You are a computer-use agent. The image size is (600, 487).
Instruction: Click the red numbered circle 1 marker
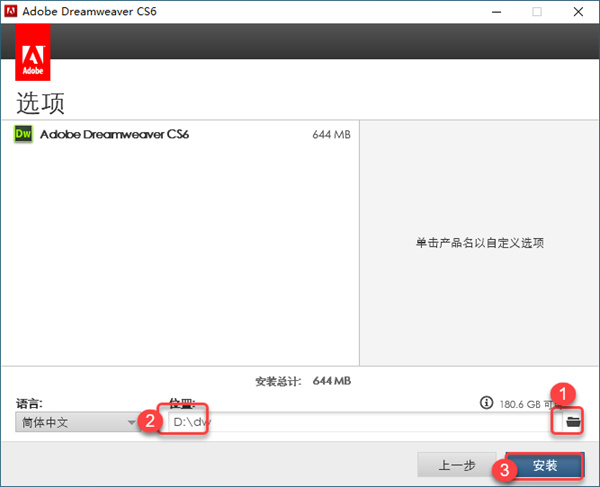563,394
